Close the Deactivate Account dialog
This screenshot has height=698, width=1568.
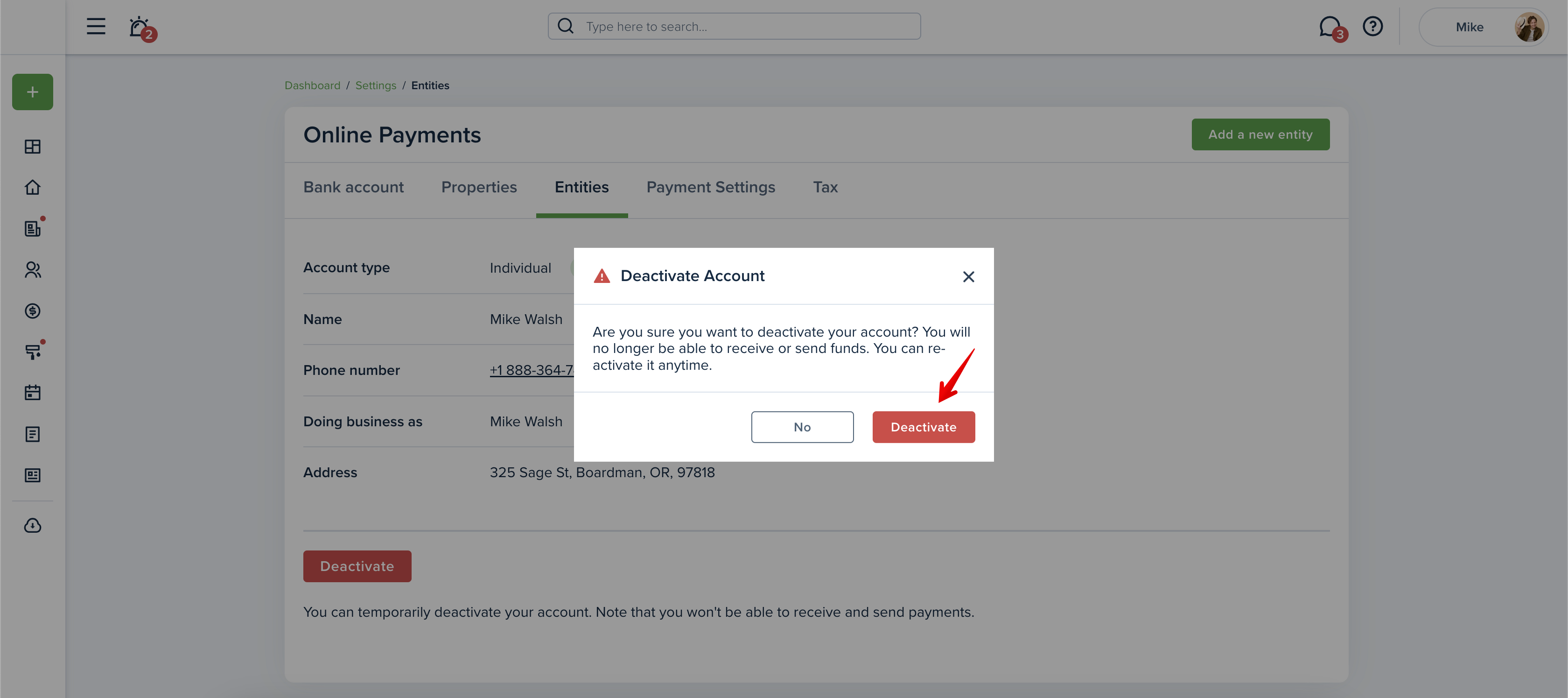tap(968, 276)
